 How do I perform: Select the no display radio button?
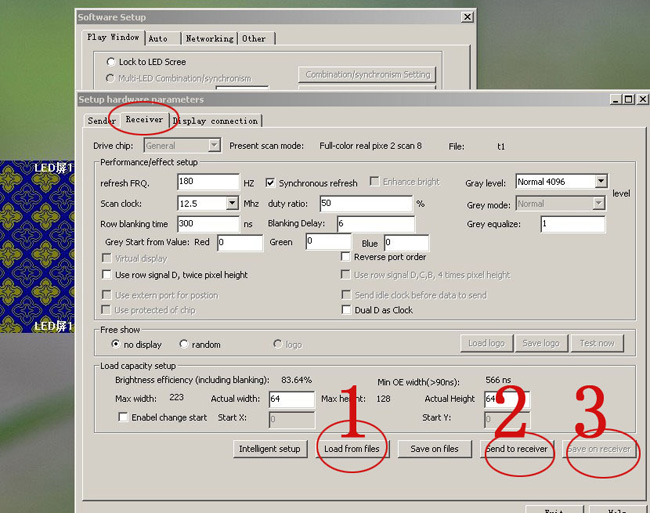[115, 344]
